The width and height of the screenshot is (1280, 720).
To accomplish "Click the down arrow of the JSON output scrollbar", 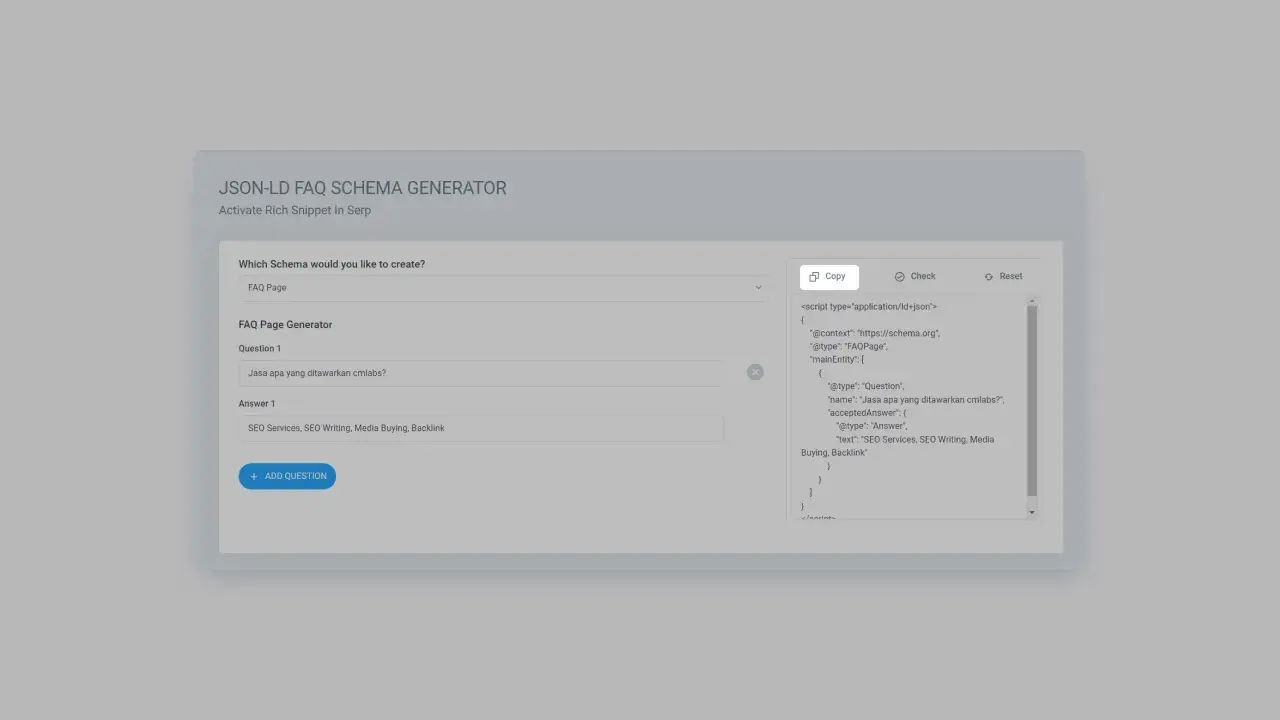I will pos(1032,512).
